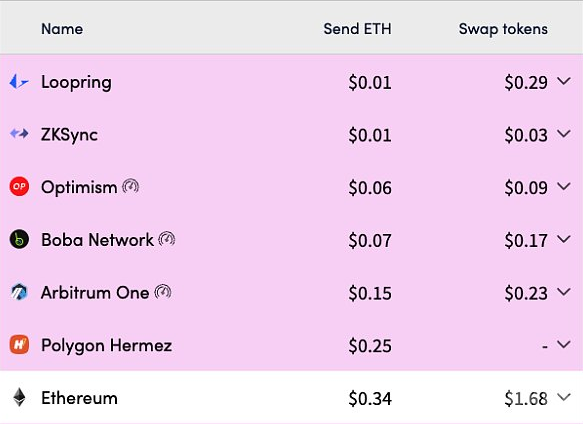Click the gauge icon beside Arbitrum One

point(163,292)
